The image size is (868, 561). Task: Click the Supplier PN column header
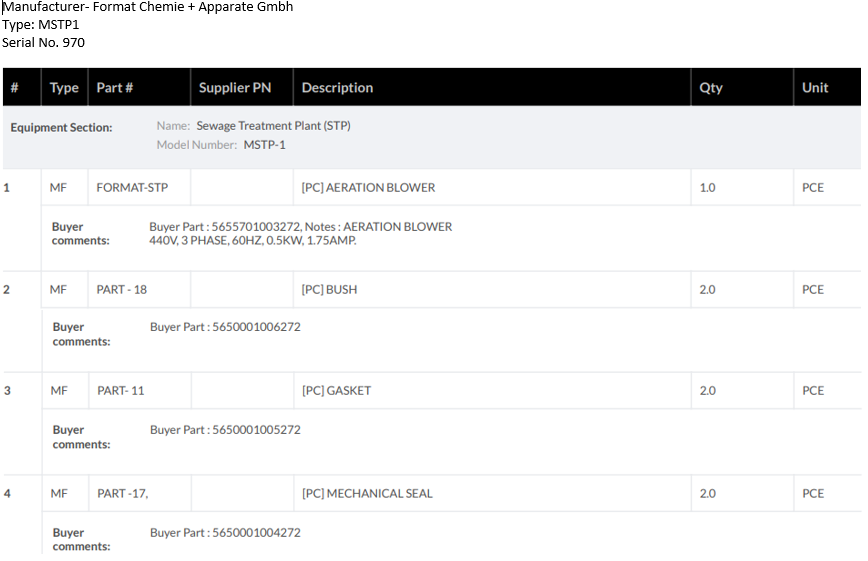click(235, 88)
